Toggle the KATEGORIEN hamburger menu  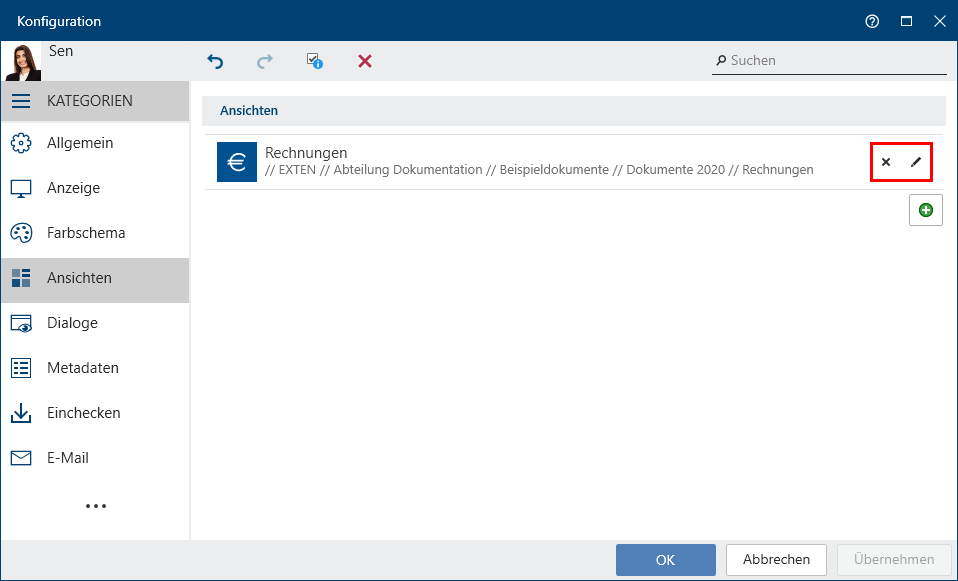click(21, 101)
